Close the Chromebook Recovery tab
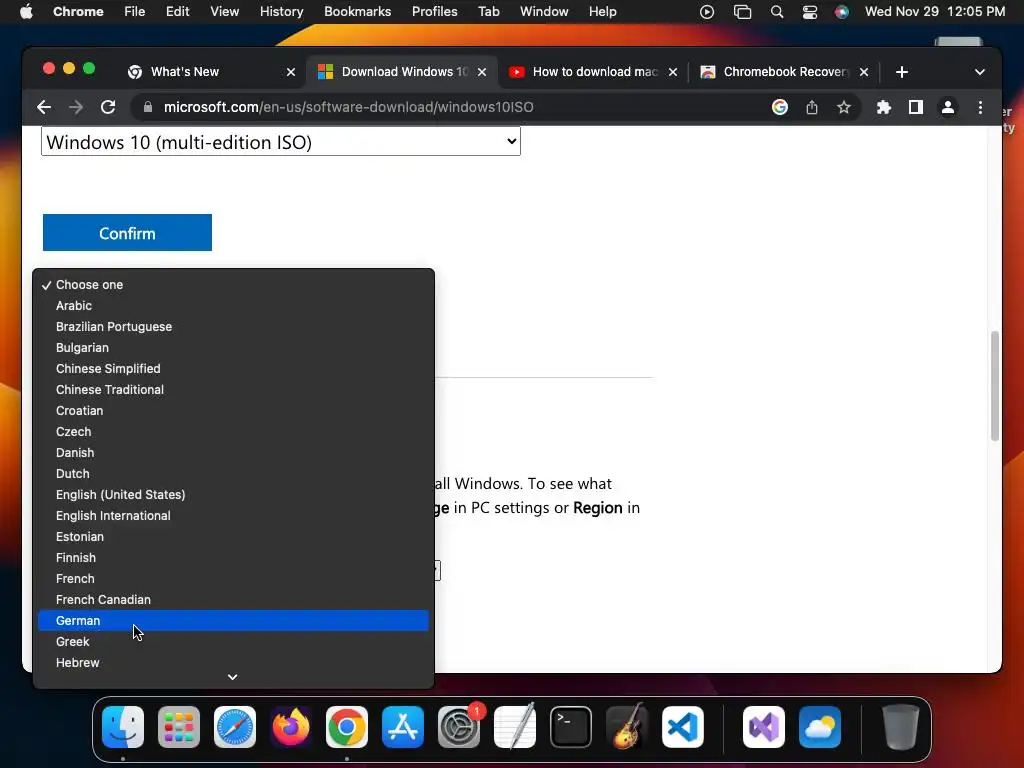The image size is (1024, 768). tap(863, 72)
